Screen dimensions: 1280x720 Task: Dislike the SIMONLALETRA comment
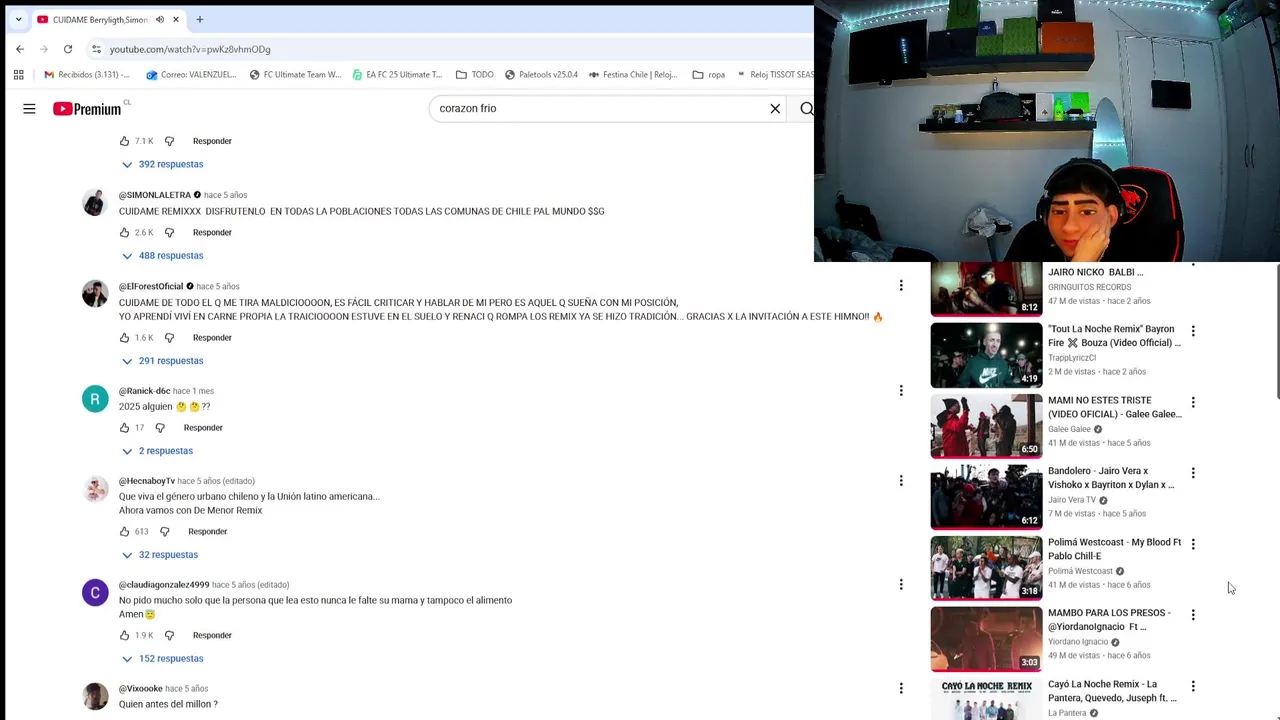coord(169,232)
